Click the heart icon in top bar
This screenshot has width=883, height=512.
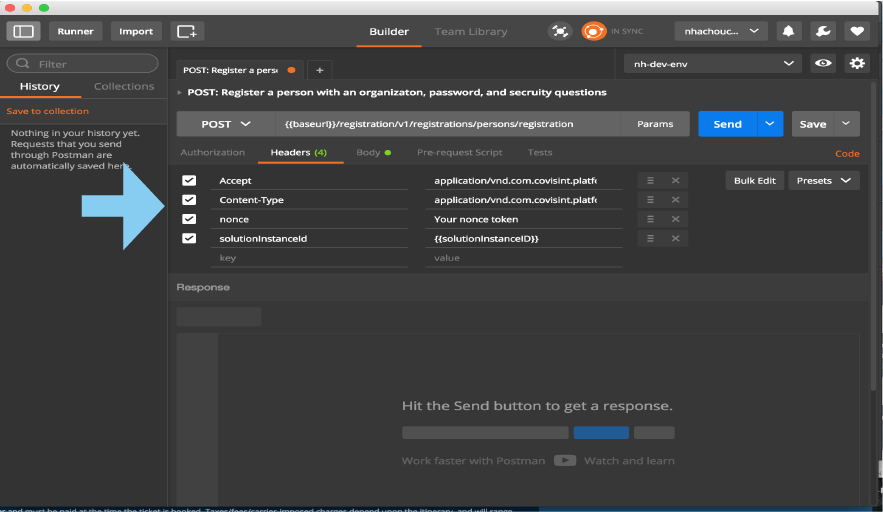tap(856, 31)
